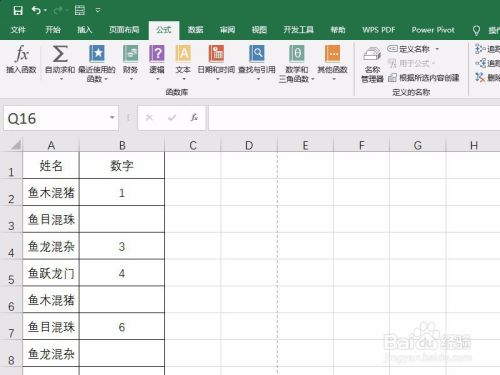
Task: Open the 名称管理器 icon
Action: point(372,54)
